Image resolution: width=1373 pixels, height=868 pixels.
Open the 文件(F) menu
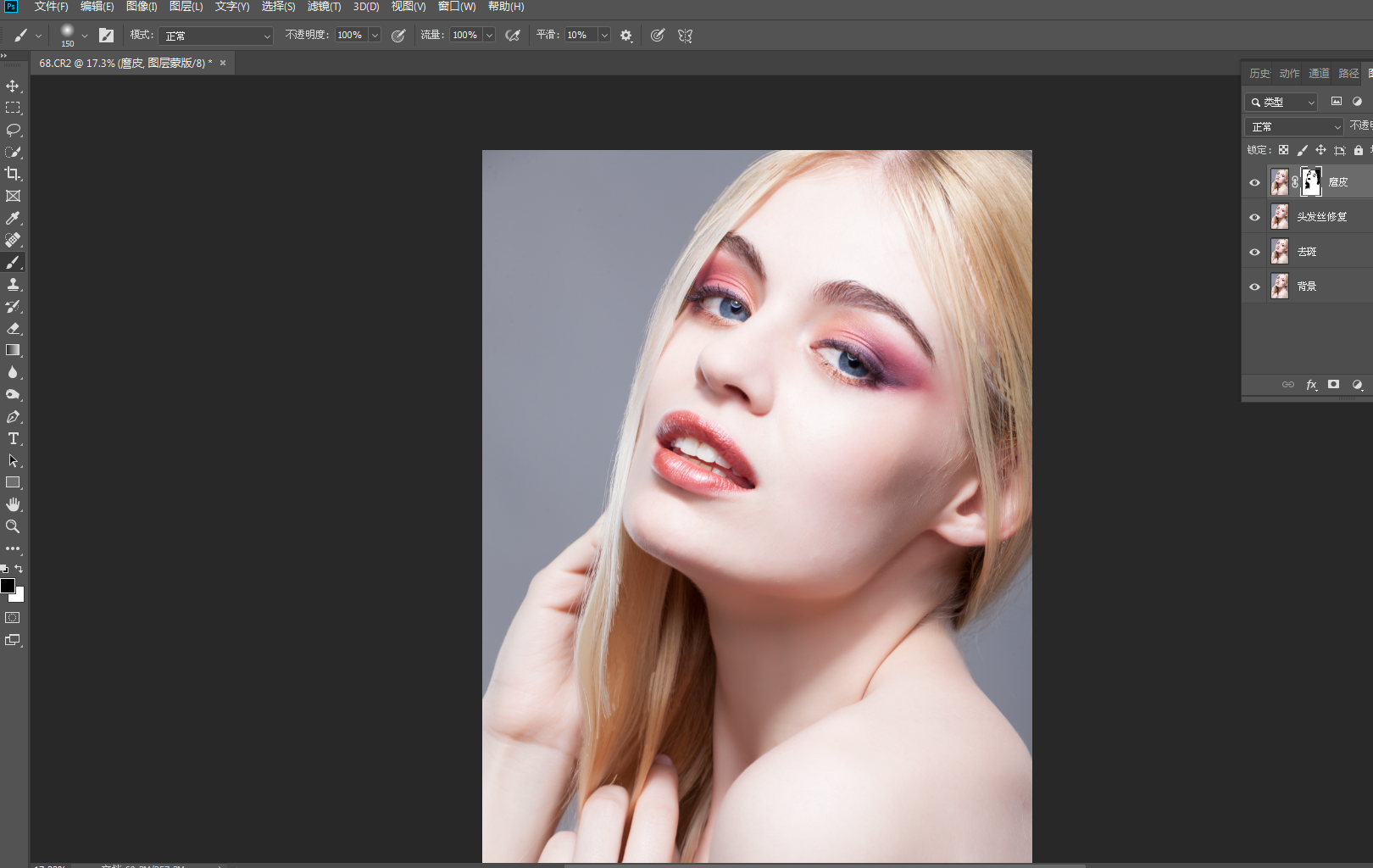pyautogui.click(x=51, y=7)
